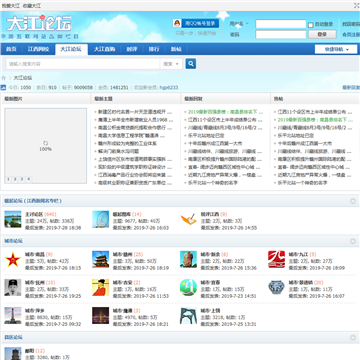Show slideshow image 2
Viewport: 360px width, 360px height.
pyautogui.click(x=15, y=179)
